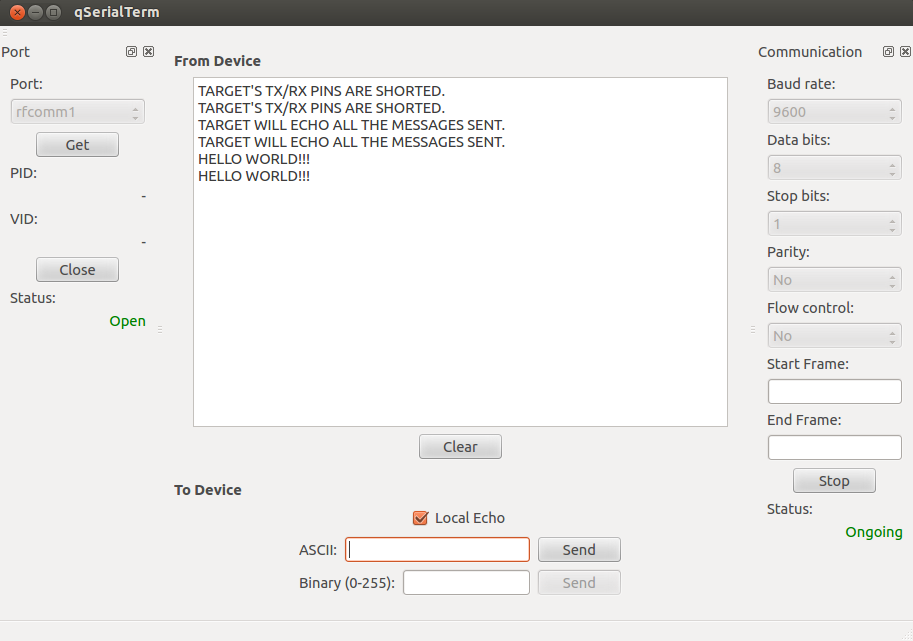Close the qSerialTerm window
The image size is (913, 641).
(17, 12)
